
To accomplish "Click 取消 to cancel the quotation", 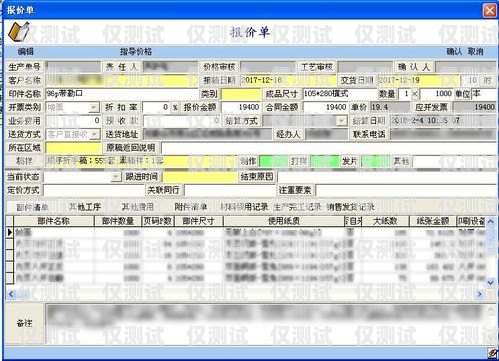I will coord(476,52).
